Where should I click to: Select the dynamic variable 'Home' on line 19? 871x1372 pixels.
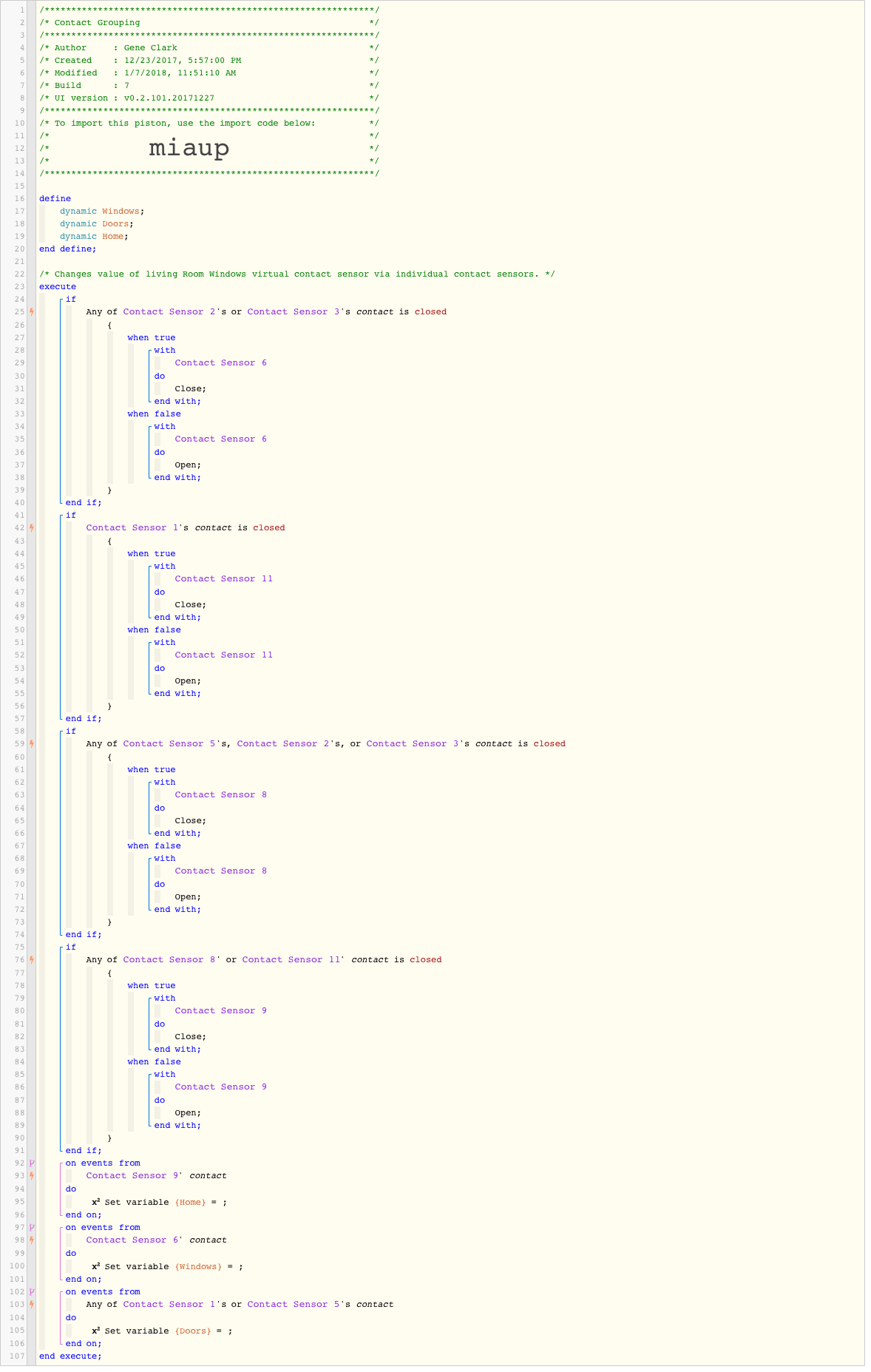click(x=112, y=237)
